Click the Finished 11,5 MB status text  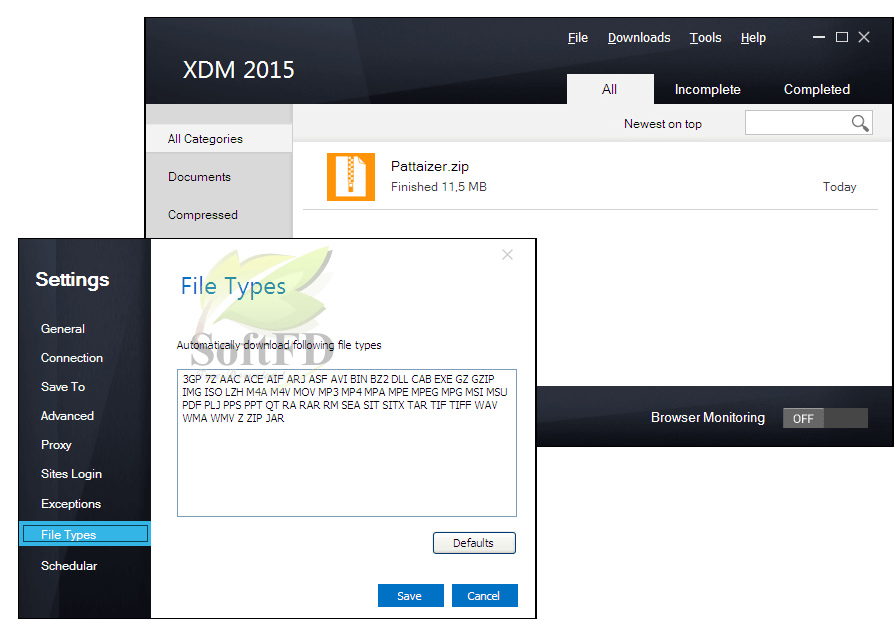(x=439, y=187)
